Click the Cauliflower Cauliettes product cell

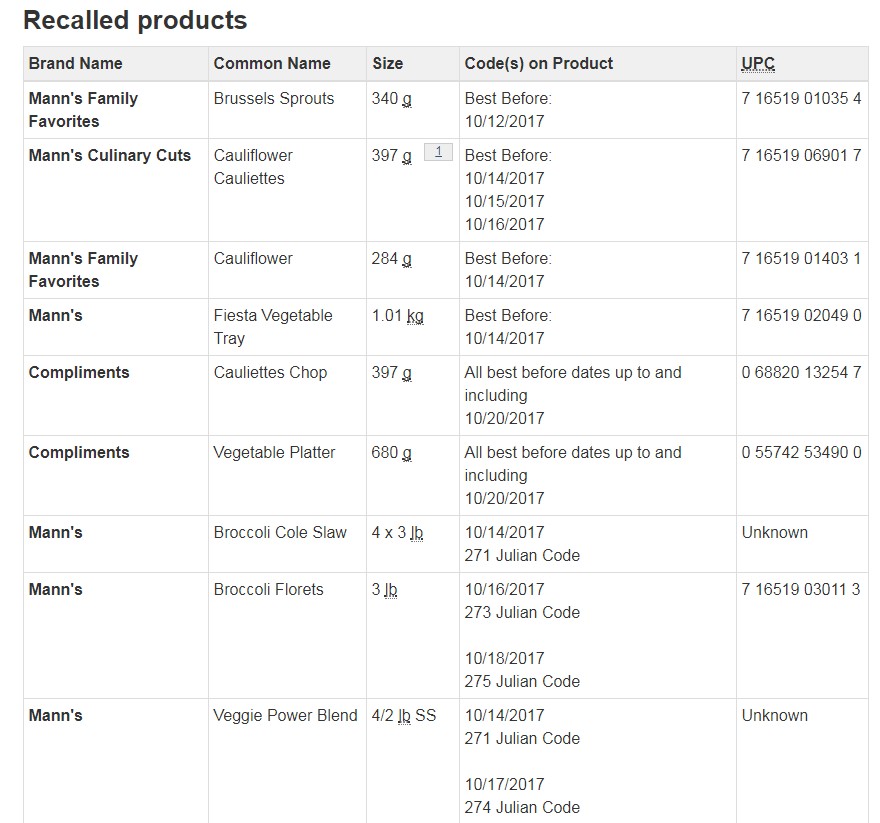pyautogui.click(x=253, y=167)
